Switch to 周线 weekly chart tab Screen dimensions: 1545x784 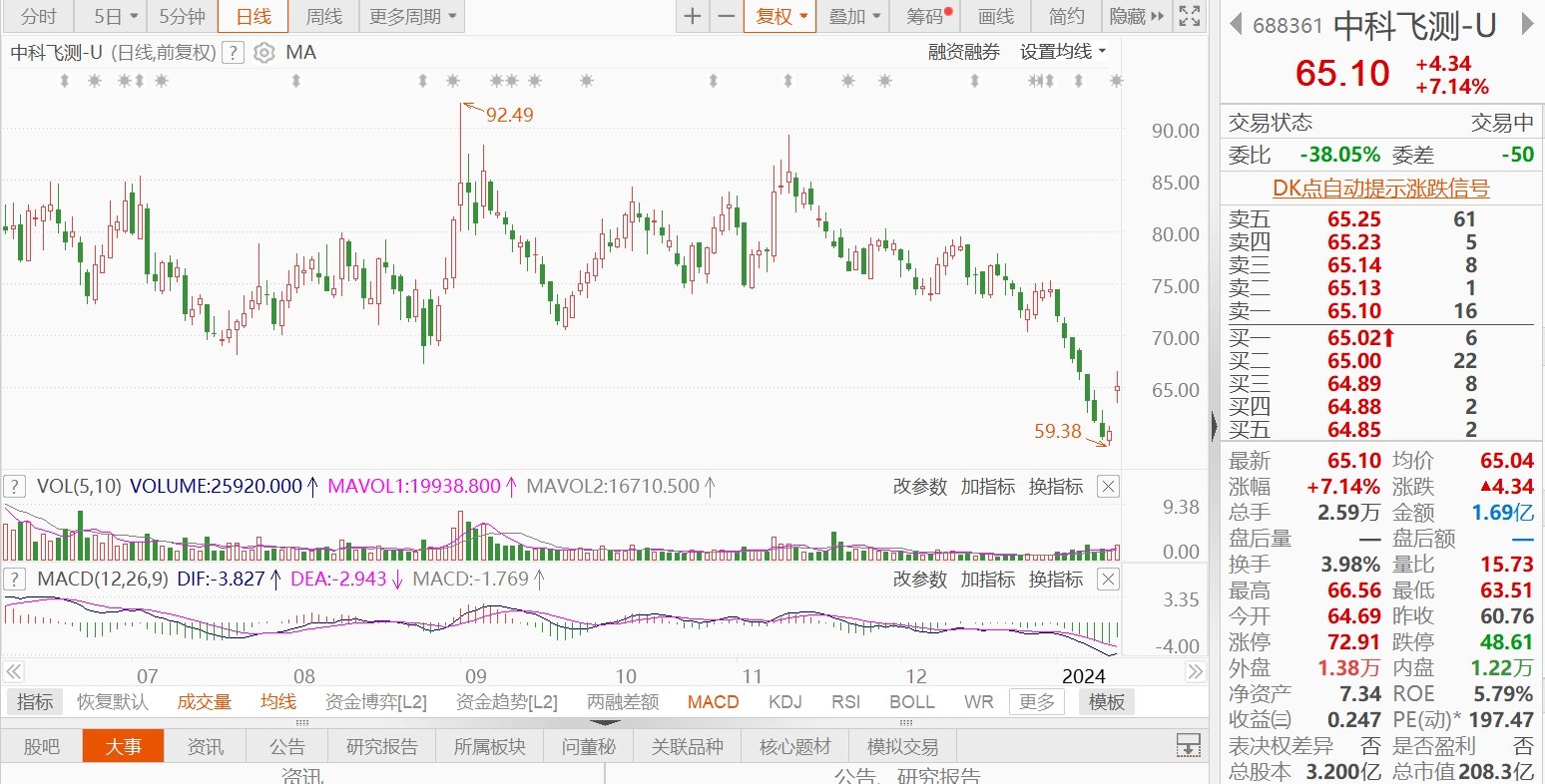click(x=324, y=16)
